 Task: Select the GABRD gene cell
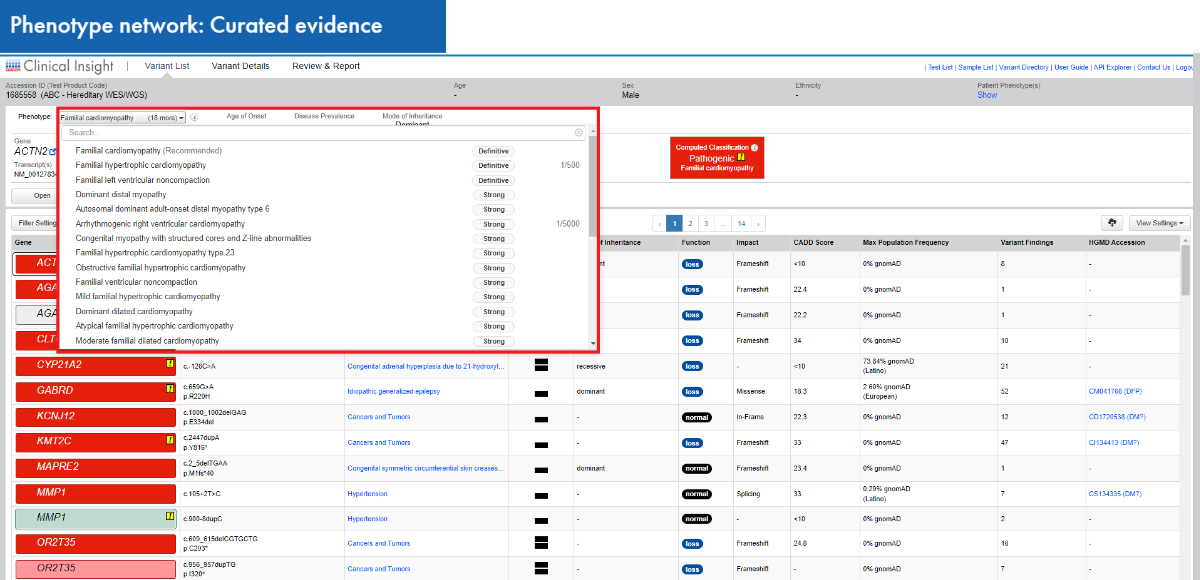click(x=95, y=391)
